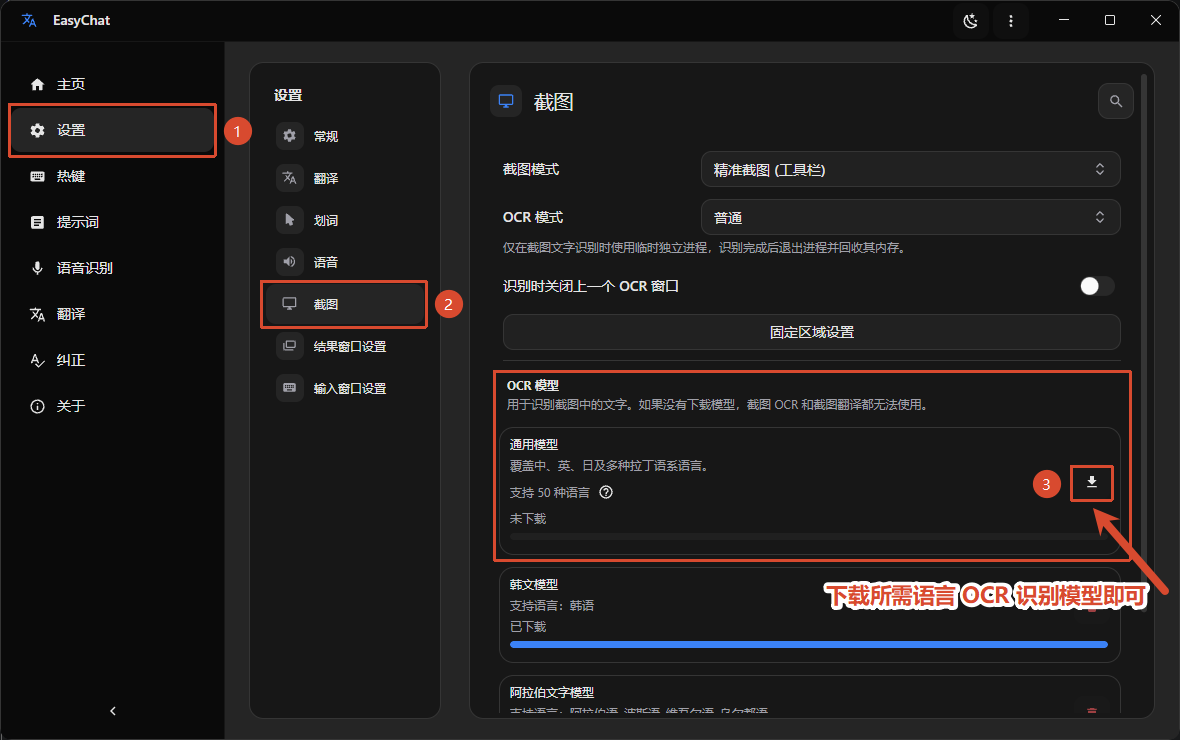Select 划词 cursor icon settings category
Image resolution: width=1180 pixels, height=740 pixels.
pos(290,220)
